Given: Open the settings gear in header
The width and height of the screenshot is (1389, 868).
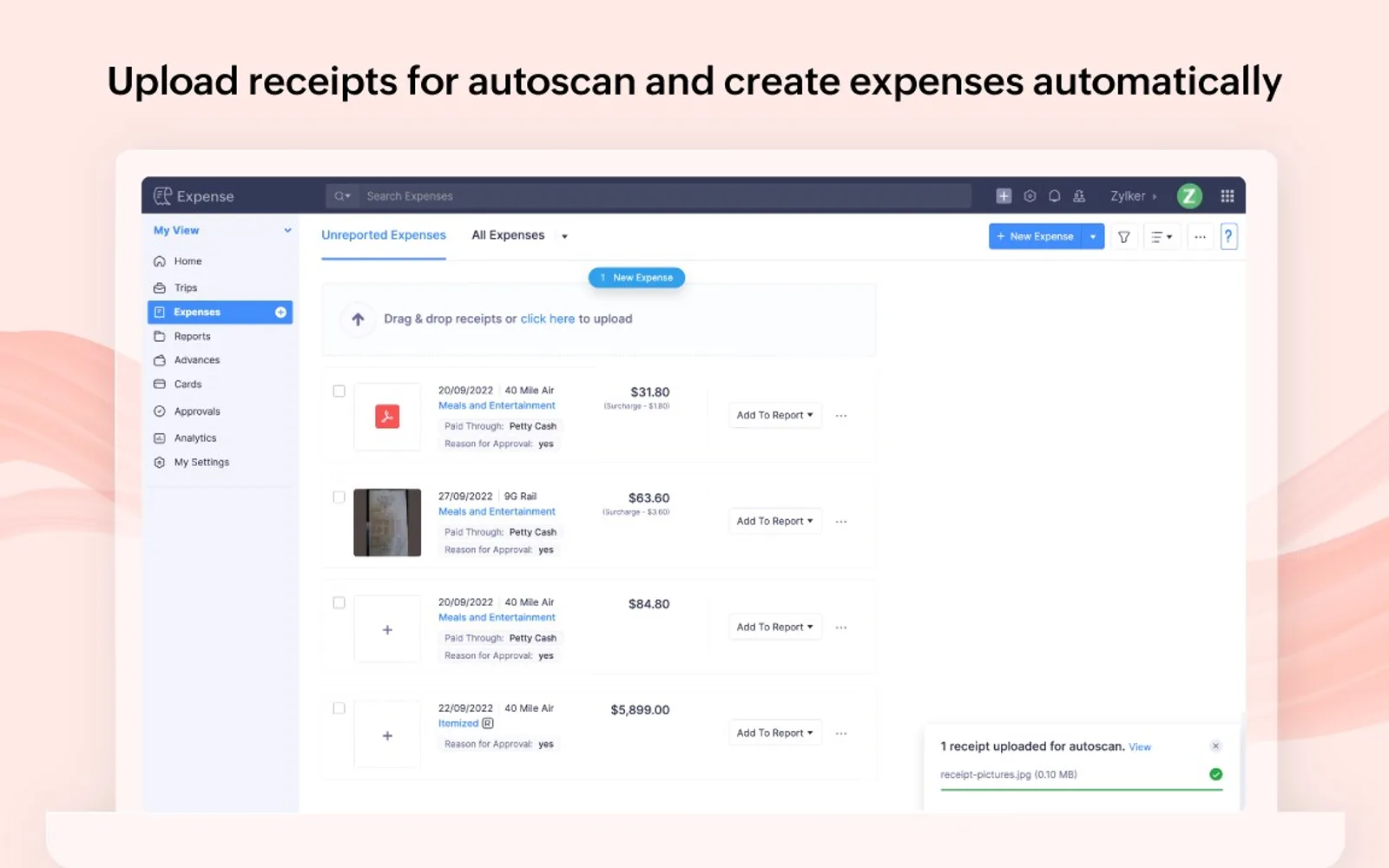Looking at the screenshot, I should coord(1030,196).
